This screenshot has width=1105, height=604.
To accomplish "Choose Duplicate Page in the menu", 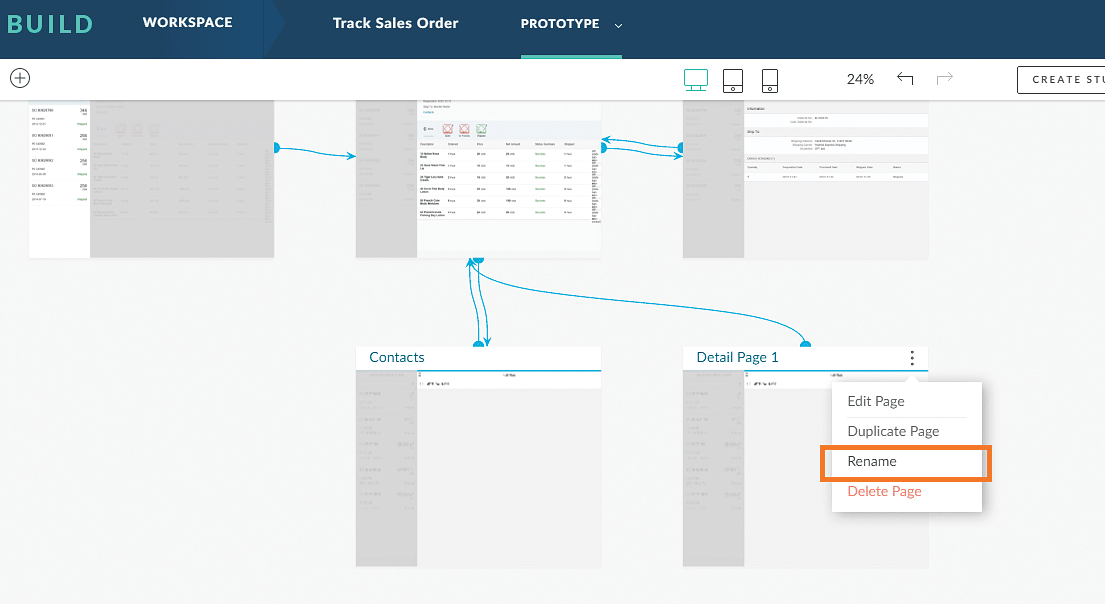I will [893, 431].
